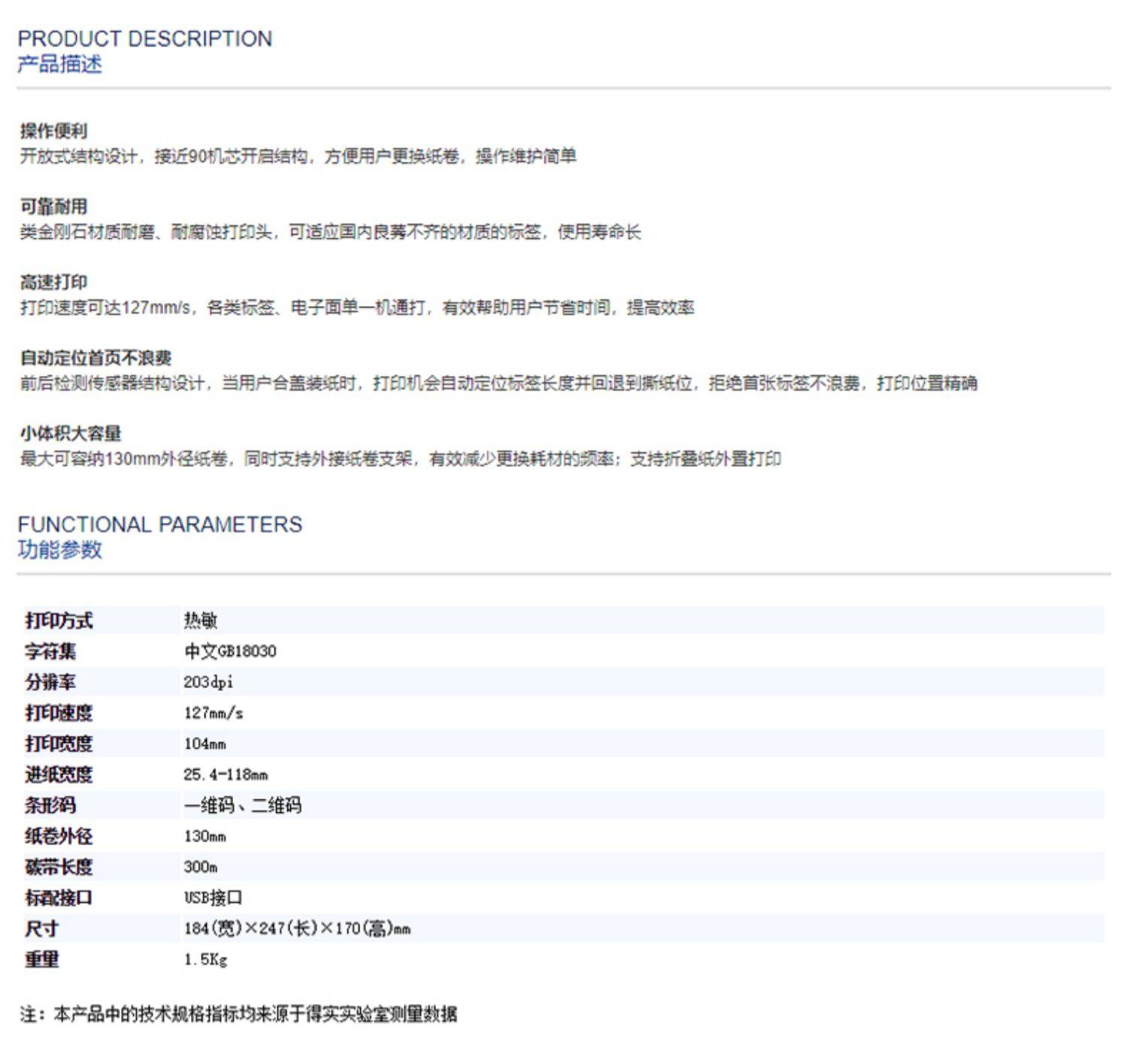Click the "进纸宽度" row label
Screen dimensions: 1128x1064
coord(59,775)
